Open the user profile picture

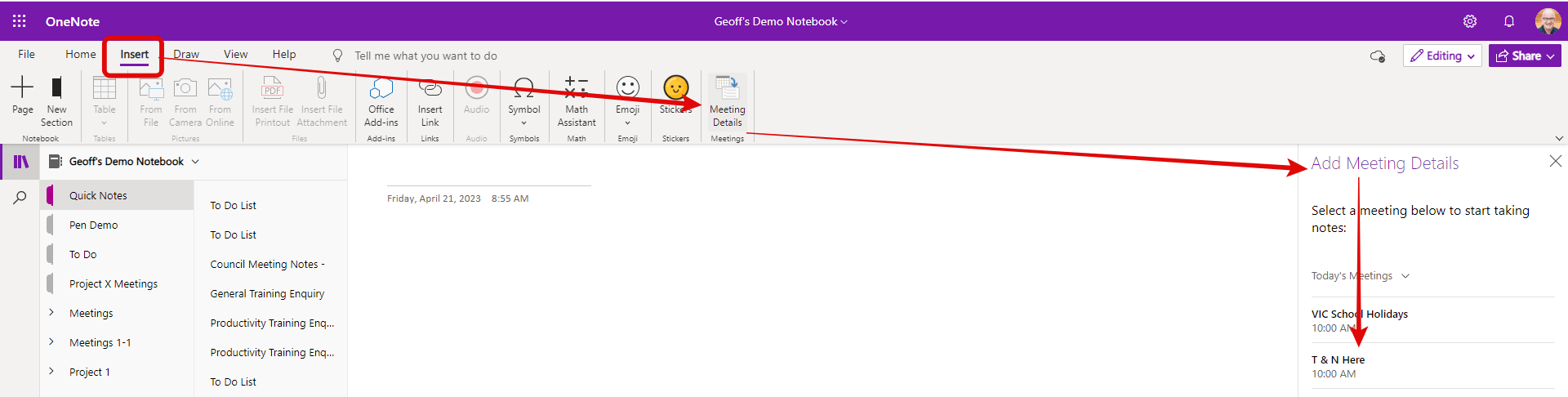pyautogui.click(x=1548, y=21)
